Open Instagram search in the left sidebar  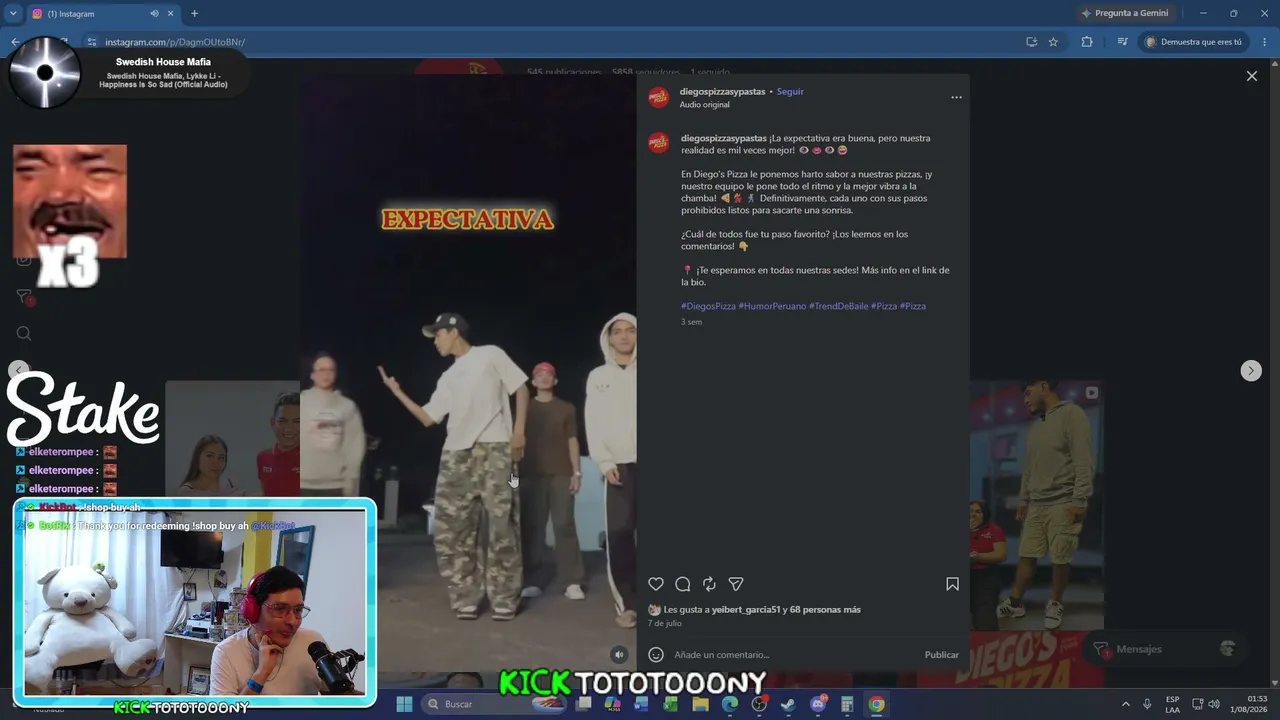[24, 334]
